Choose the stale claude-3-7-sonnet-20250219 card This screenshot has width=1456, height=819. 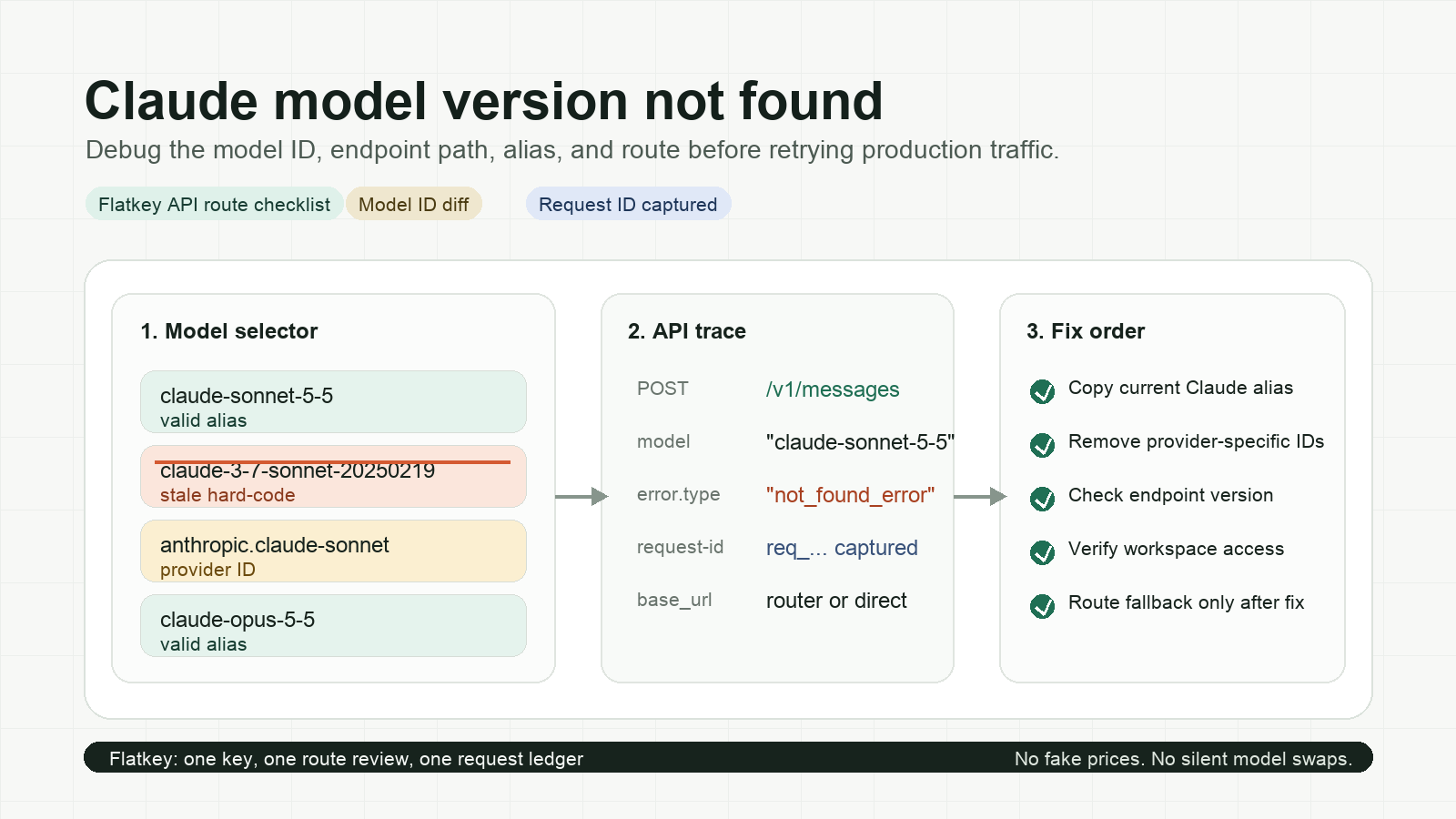pyautogui.click(x=333, y=476)
